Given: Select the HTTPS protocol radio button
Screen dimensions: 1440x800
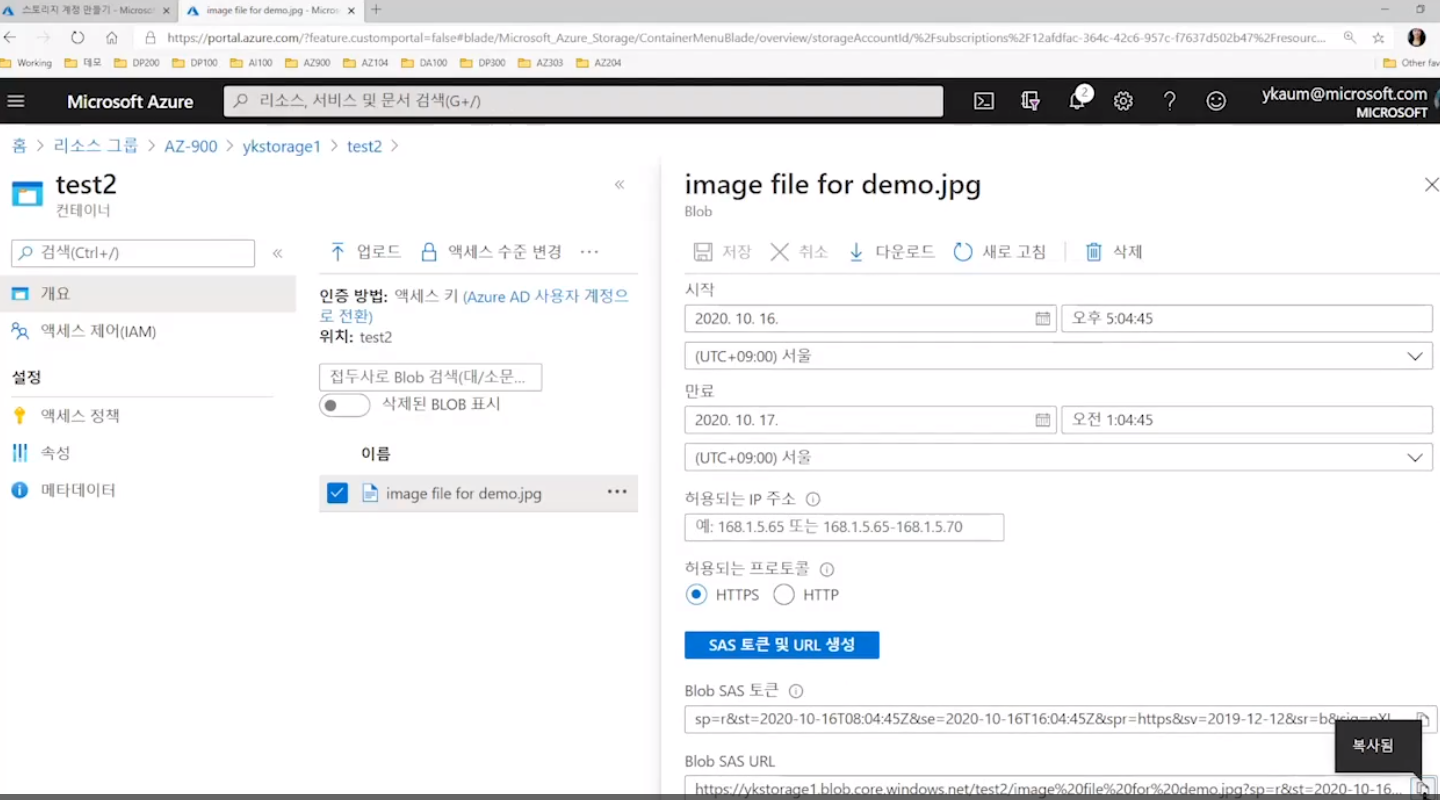Looking at the screenshot, I should [x=696, y=595].
